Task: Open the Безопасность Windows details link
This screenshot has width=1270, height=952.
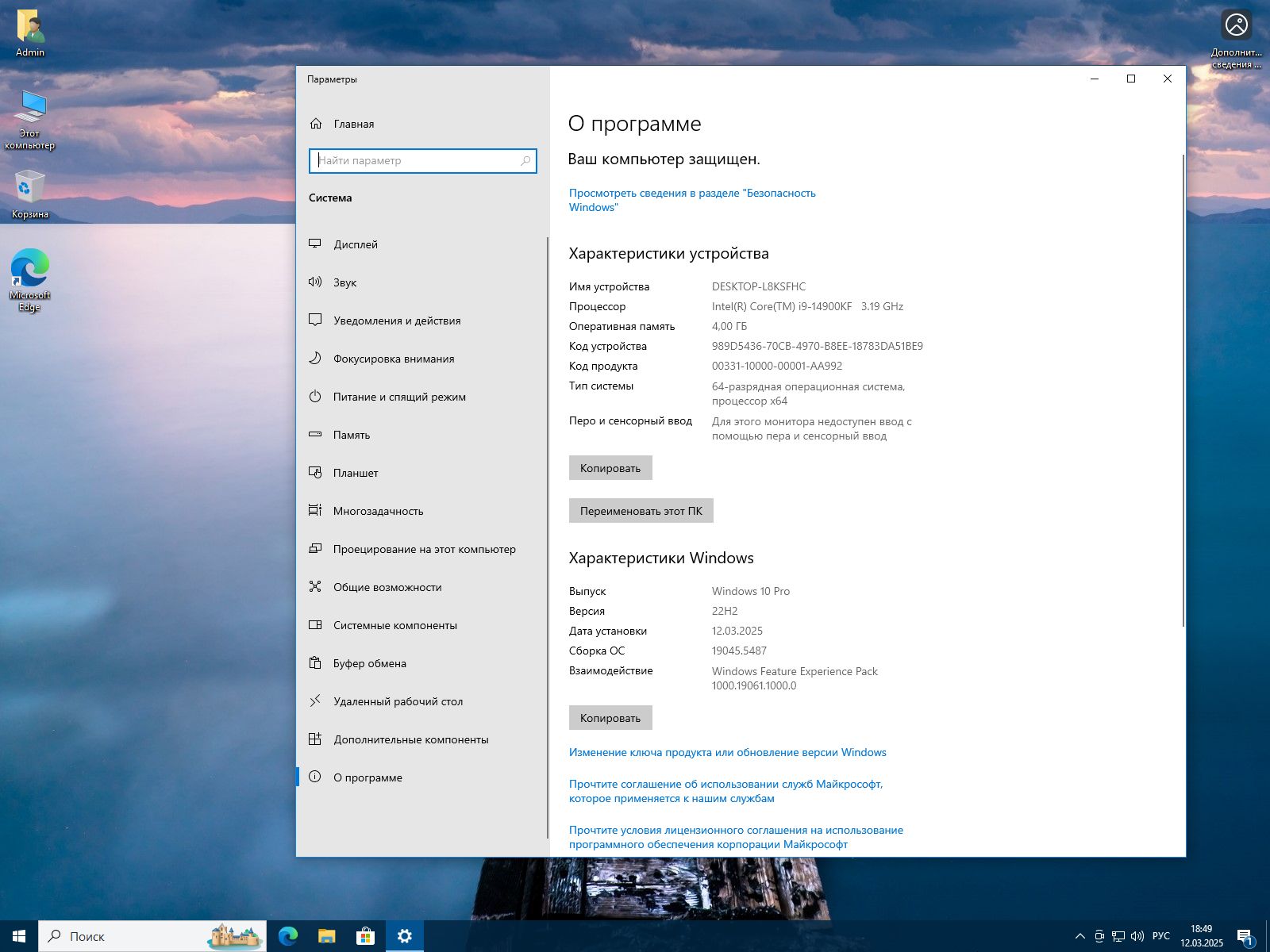Action: [692, 200]
